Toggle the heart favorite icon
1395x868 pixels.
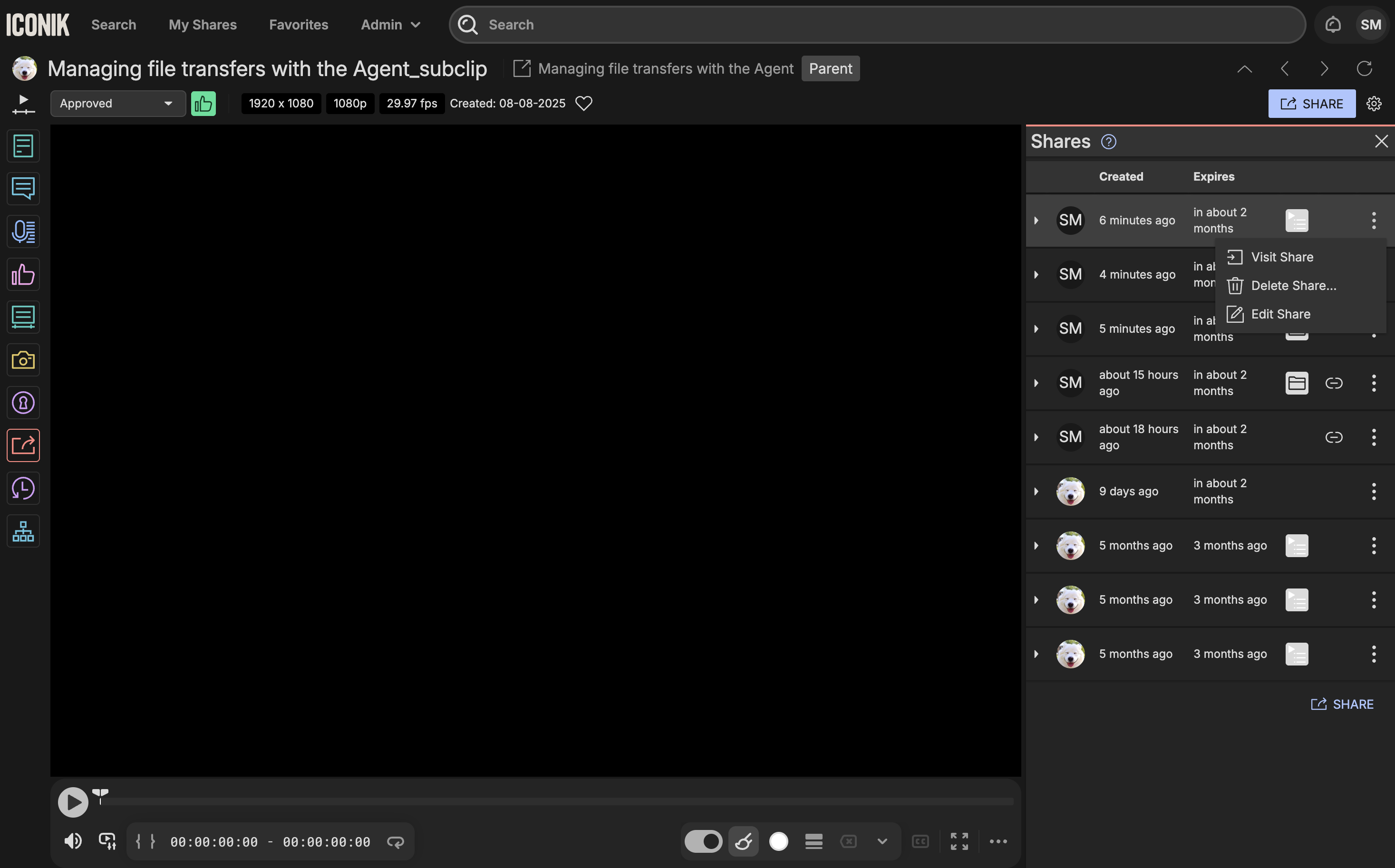583,103
